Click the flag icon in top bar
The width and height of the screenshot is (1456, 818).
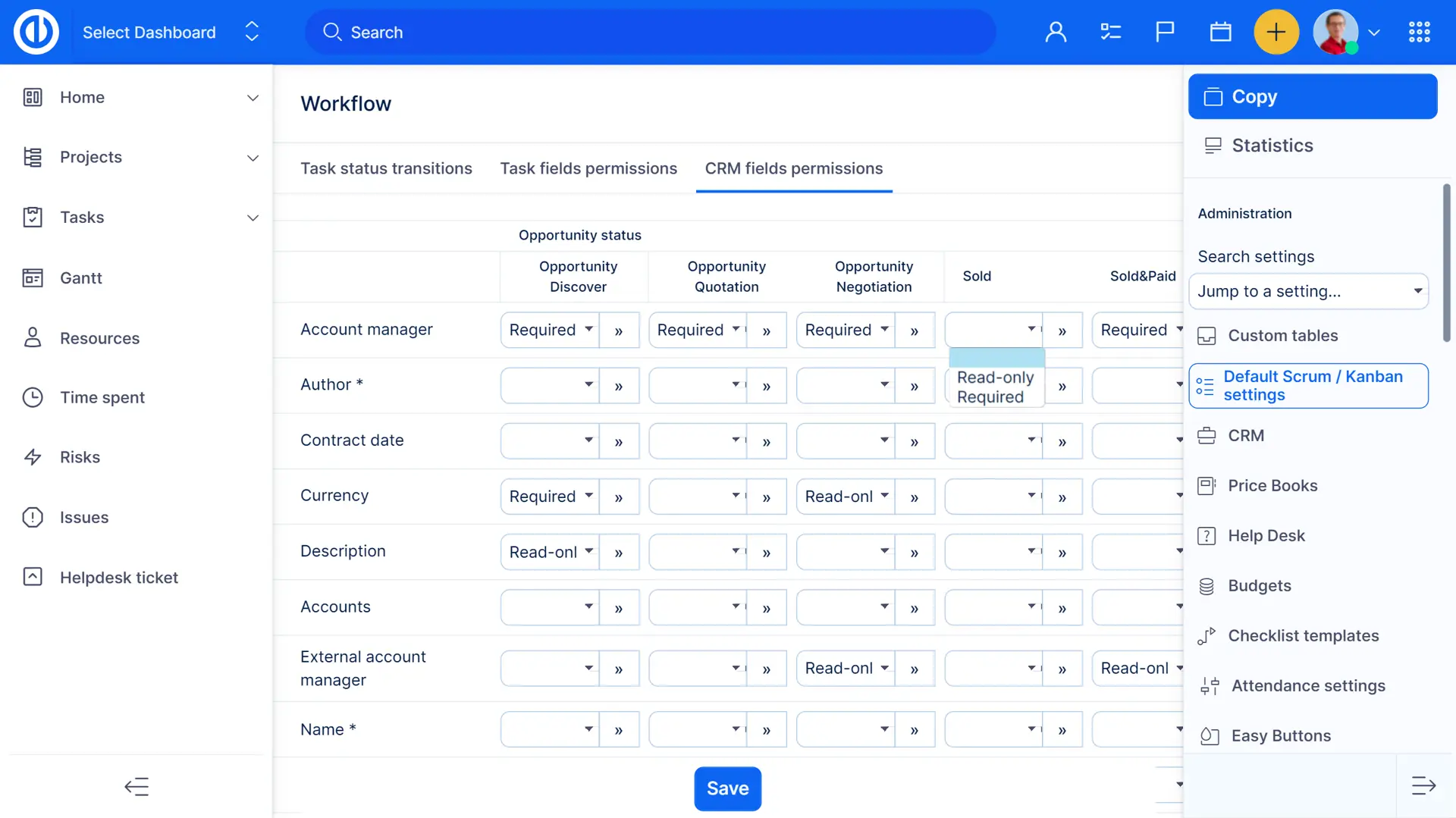[1165, 32]
